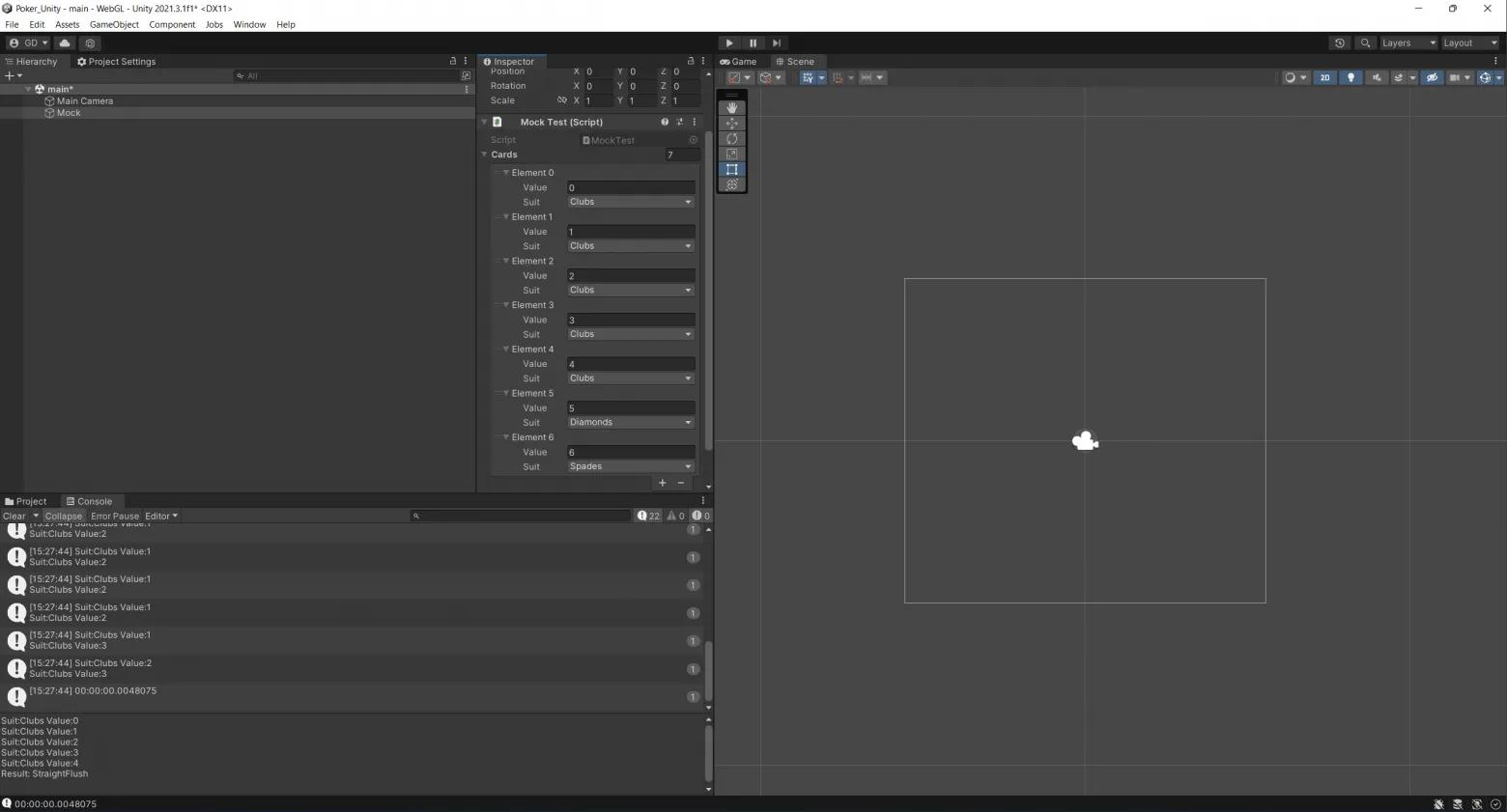Collapse the Mock Test (Script) component
This screenshot has width=1507, height=812.
485,122
